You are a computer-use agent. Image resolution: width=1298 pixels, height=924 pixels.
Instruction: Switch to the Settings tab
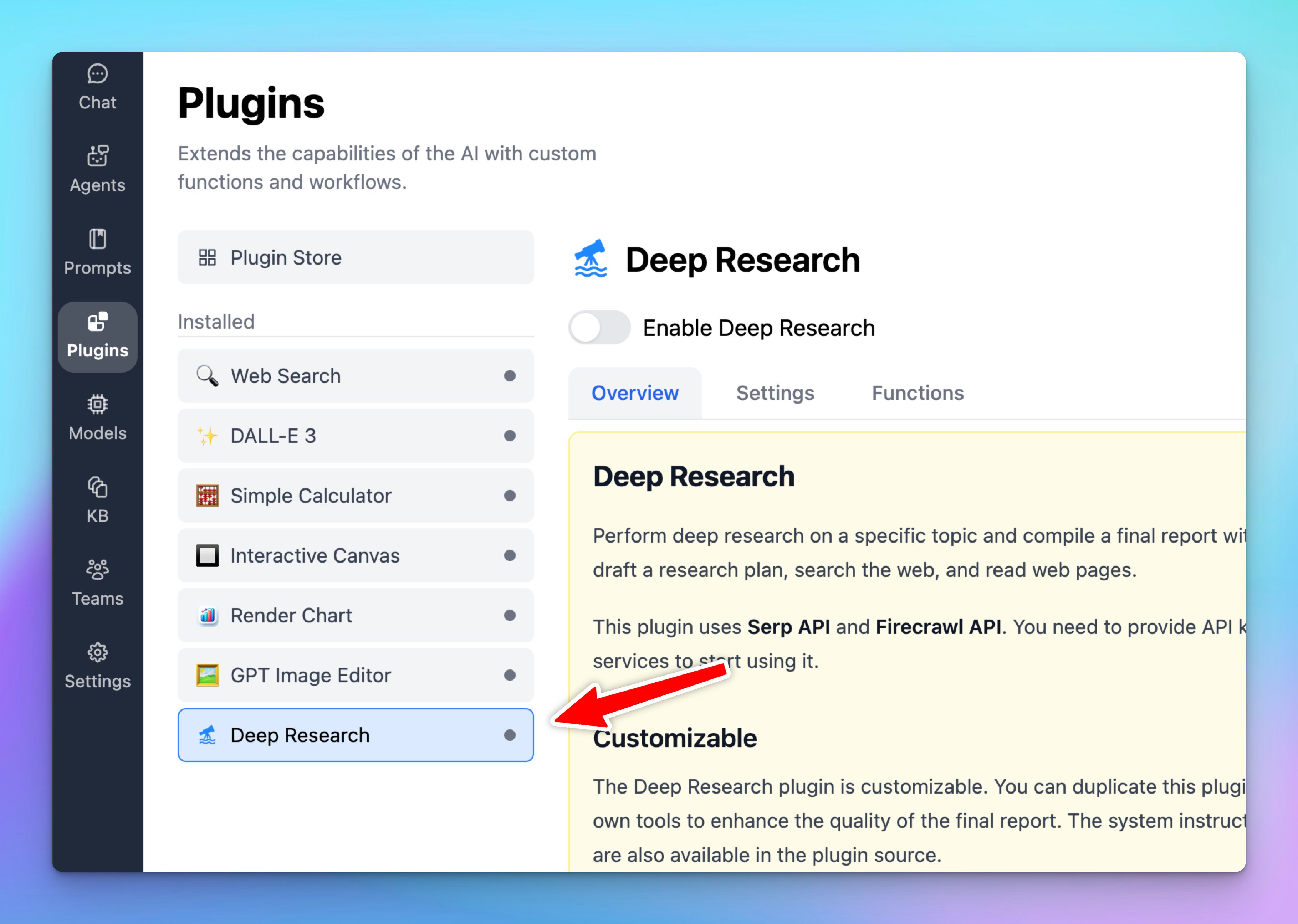(775, 393)
